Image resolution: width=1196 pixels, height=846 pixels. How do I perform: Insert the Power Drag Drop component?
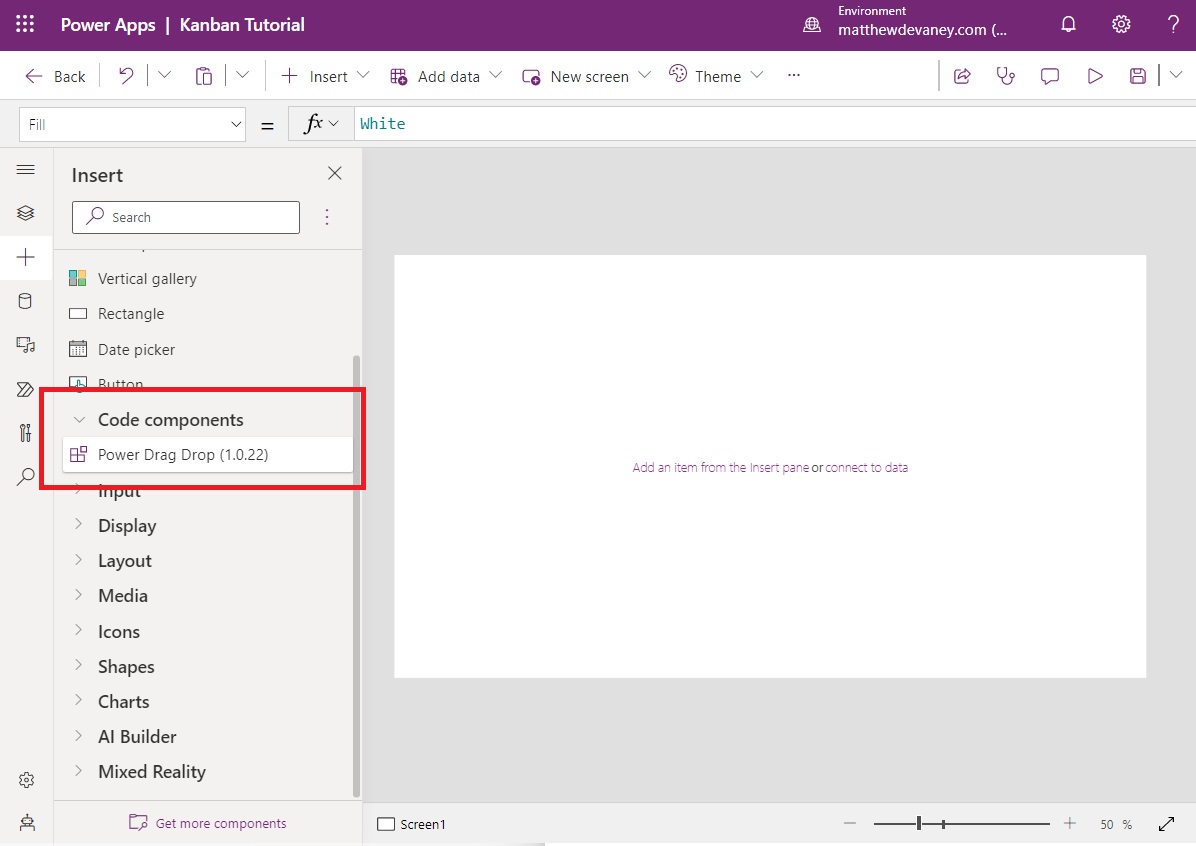tap(185, 454)
